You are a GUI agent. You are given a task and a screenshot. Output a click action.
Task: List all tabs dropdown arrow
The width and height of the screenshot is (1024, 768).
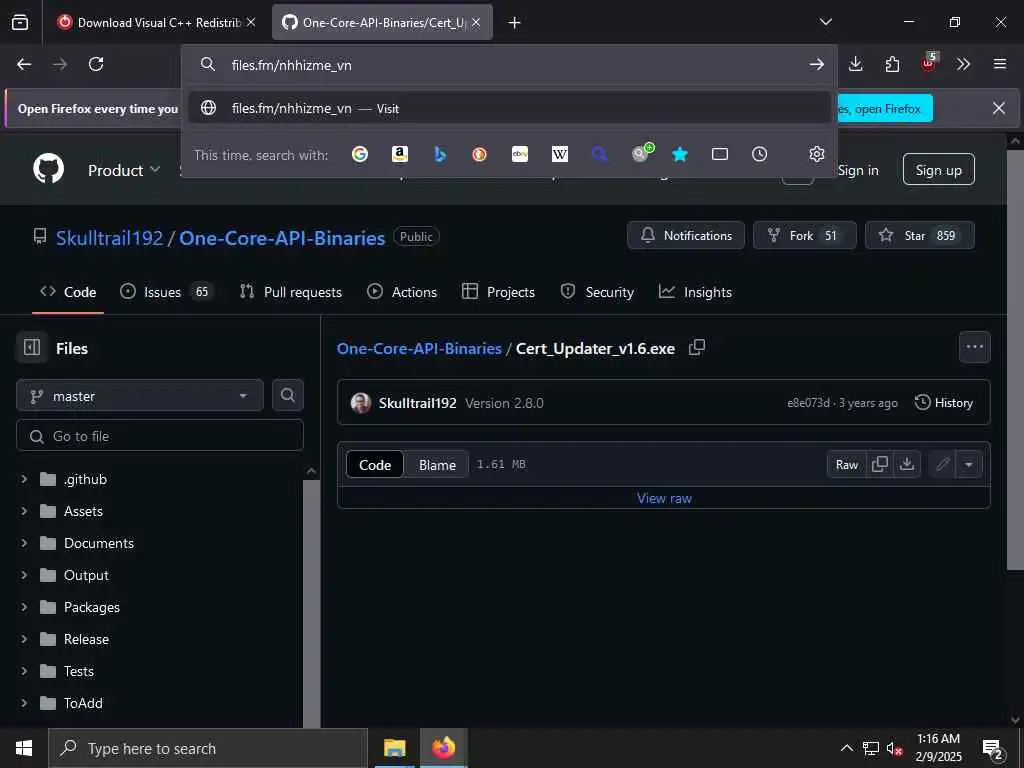click(x=825, y=22)
